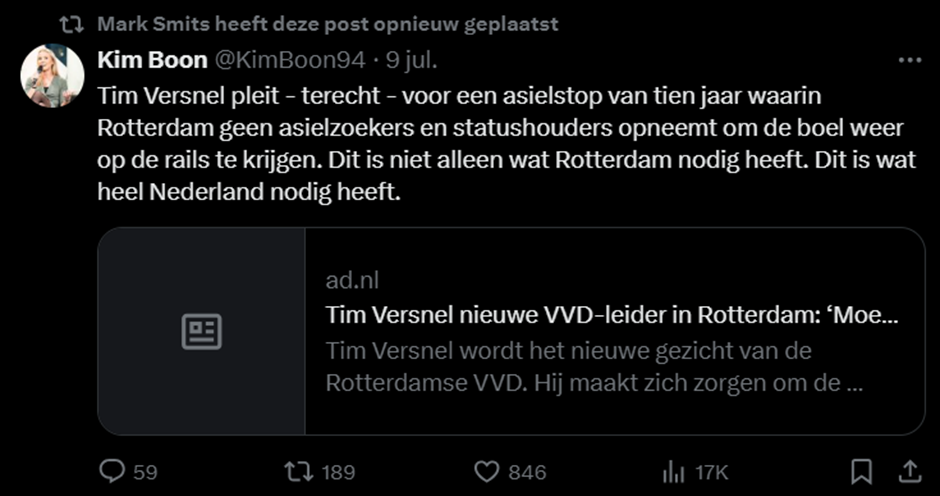Repost the tweet using the retweet icon
This screenshot has width=940, height=496.
click(x=296, y=471)
